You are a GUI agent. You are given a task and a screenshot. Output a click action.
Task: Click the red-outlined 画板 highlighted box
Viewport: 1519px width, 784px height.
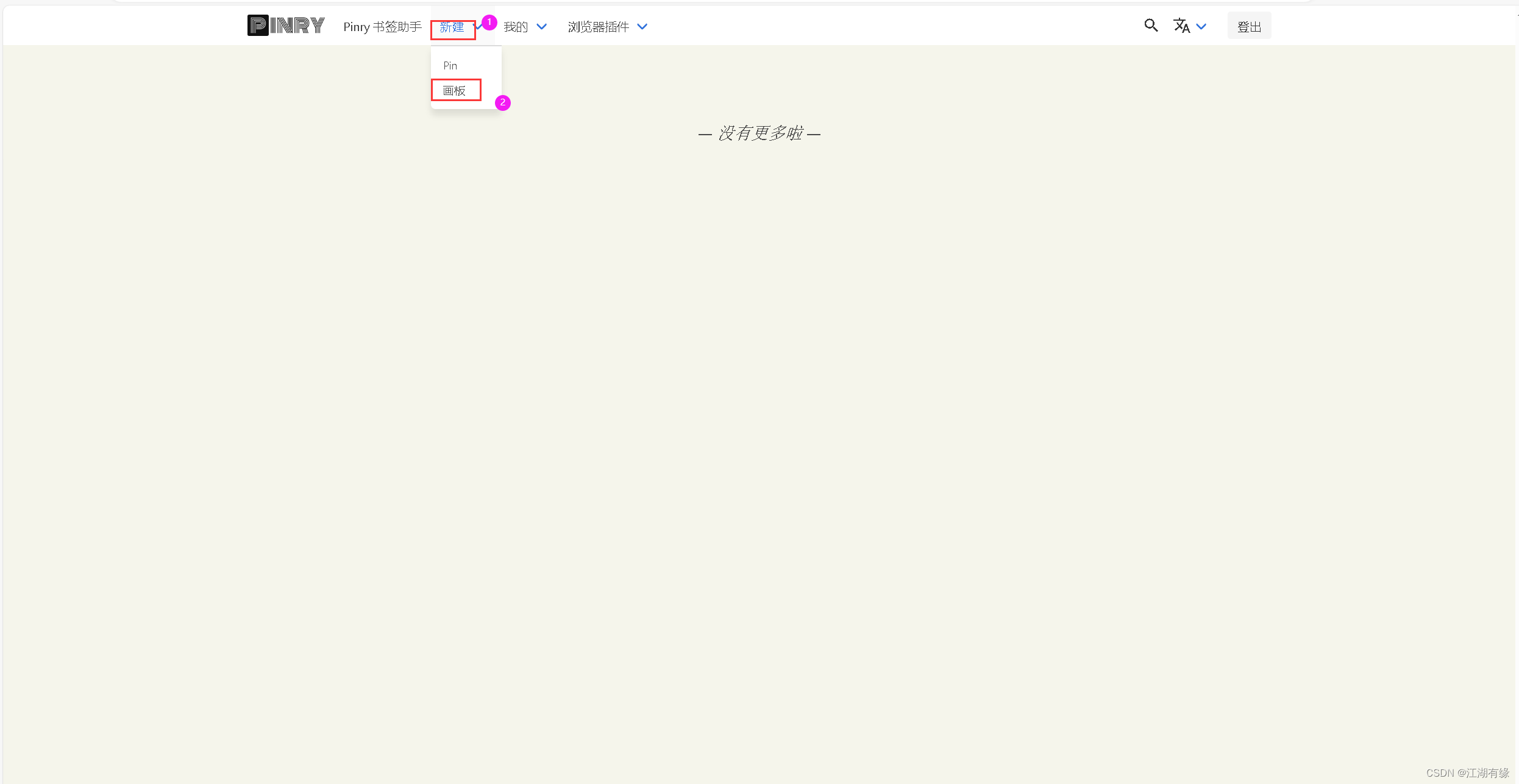coord(455,90)
